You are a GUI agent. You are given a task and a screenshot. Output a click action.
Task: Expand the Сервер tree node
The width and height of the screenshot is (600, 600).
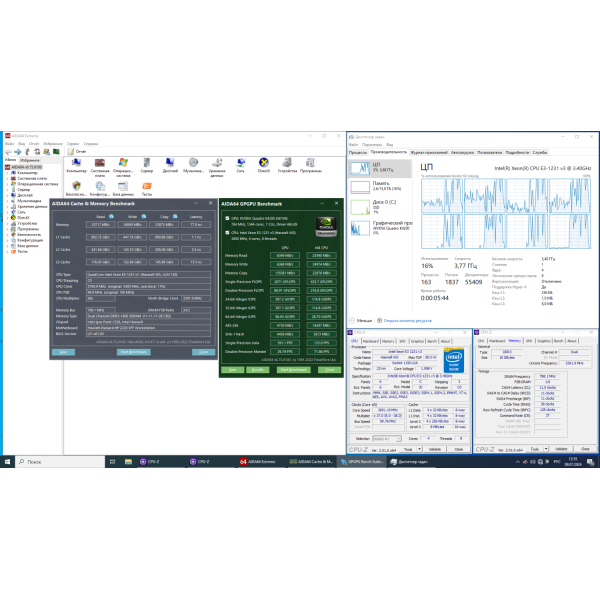tap(7, 190)
